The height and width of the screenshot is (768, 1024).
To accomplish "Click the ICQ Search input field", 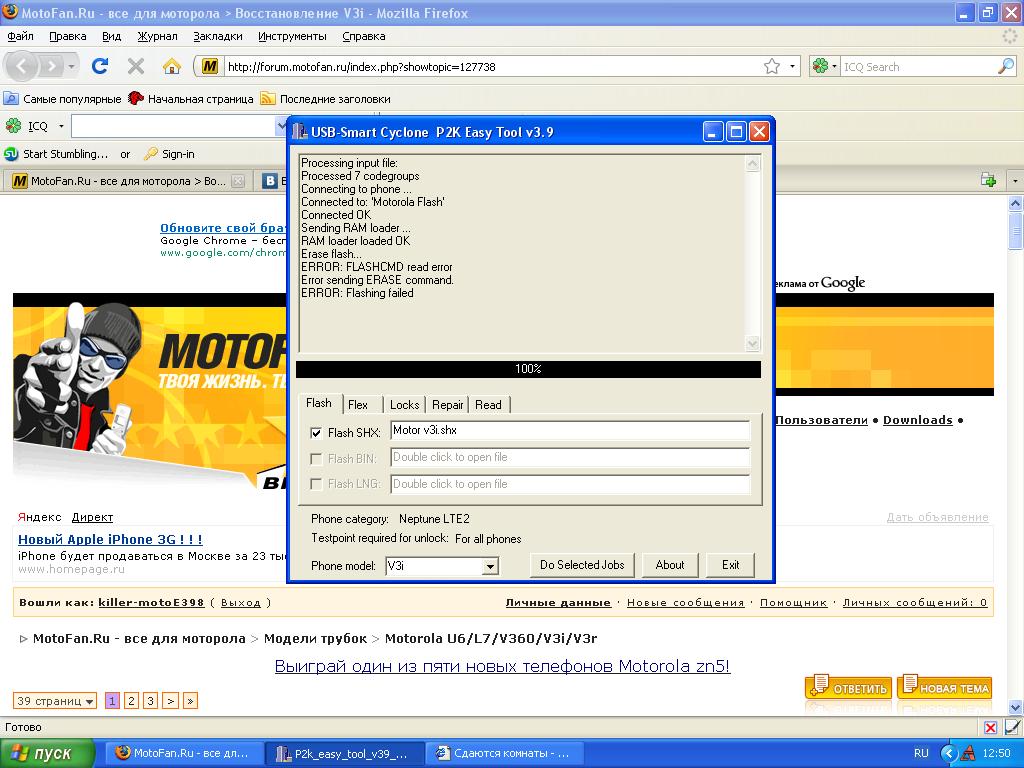I will [x=919, y=67].
